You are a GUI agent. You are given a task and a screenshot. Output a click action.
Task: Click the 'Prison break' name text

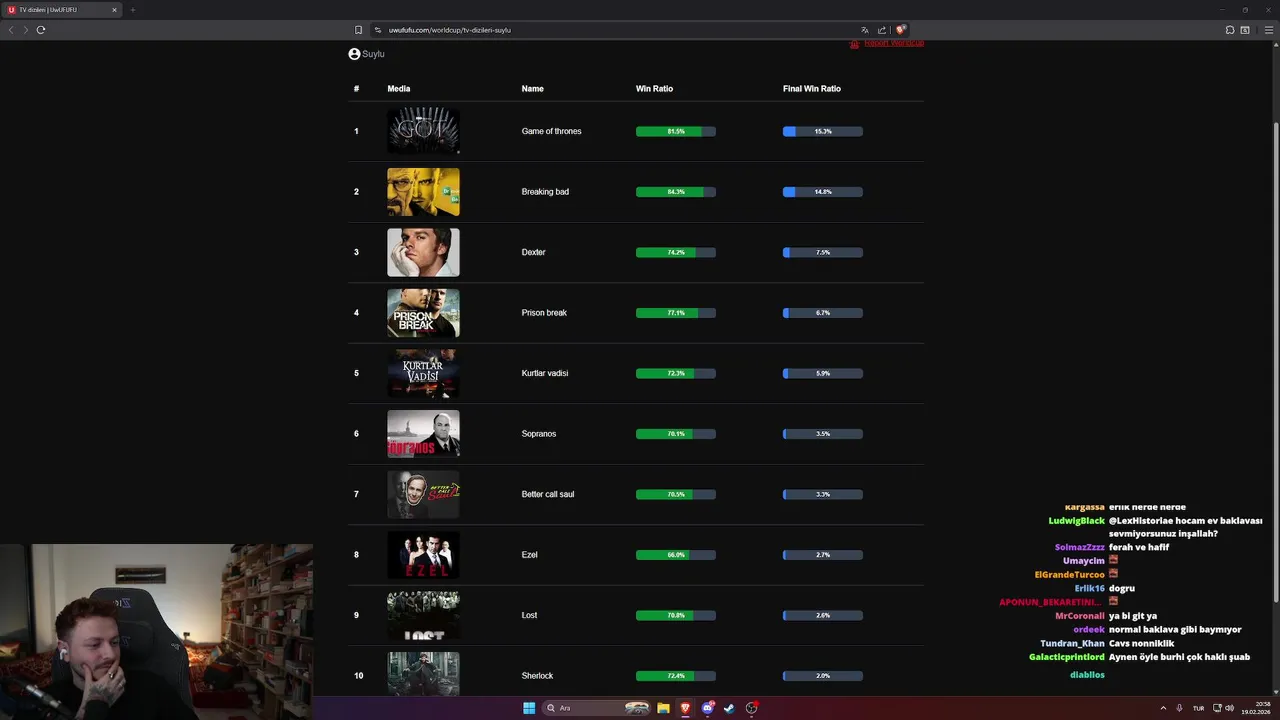544,313
